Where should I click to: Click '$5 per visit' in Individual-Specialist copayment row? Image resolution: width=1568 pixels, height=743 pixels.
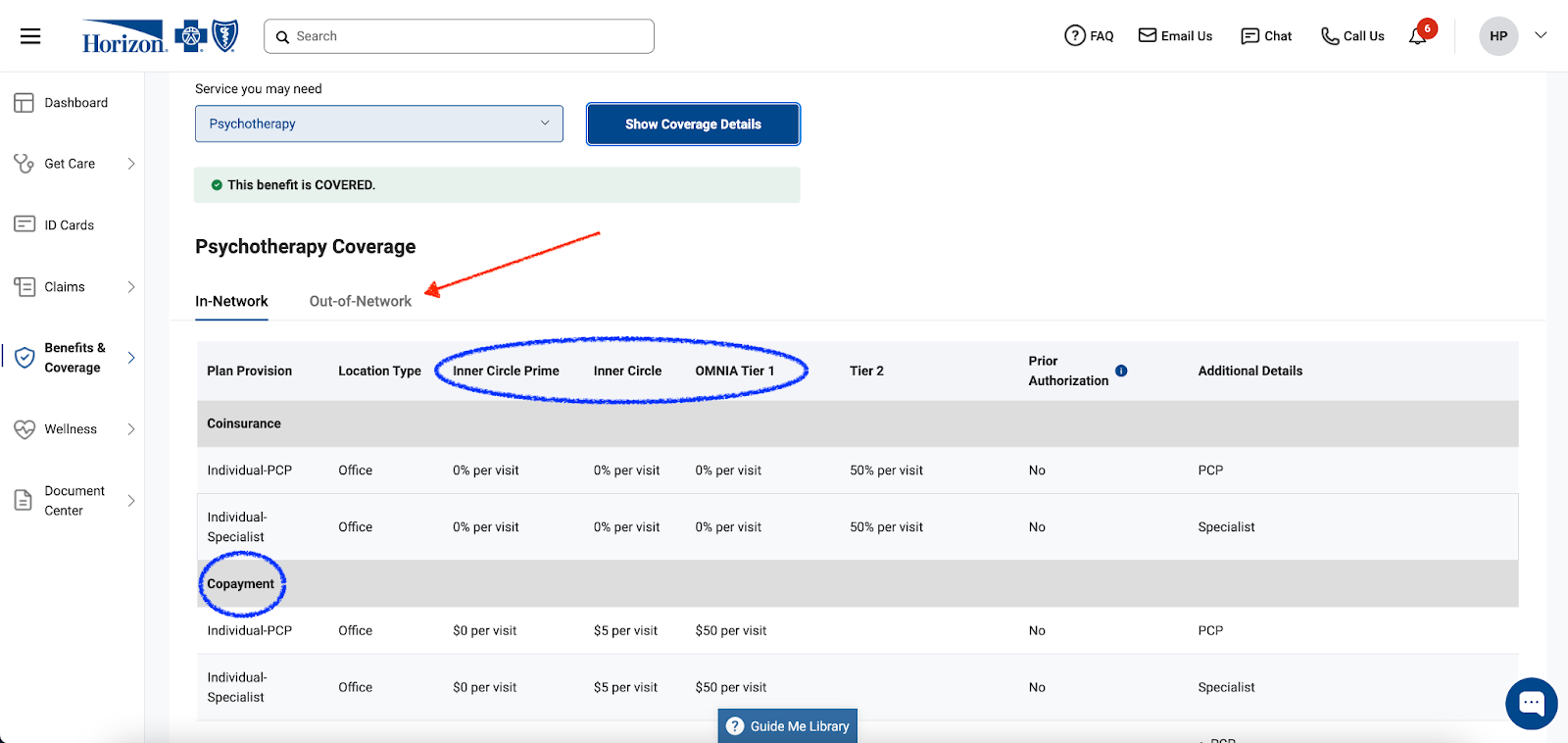pyautogui.click(x=625, y=688)
